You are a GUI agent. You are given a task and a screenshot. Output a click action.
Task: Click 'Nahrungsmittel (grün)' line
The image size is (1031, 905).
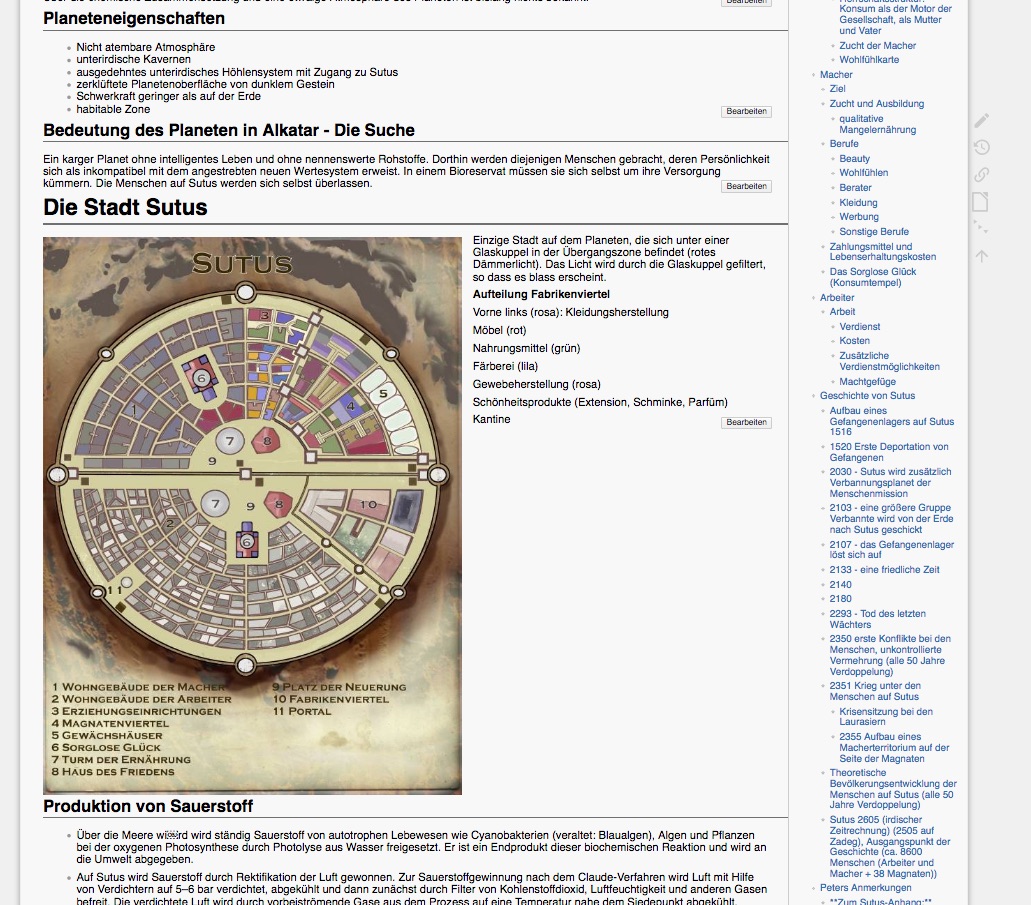(x=526, y=349)
